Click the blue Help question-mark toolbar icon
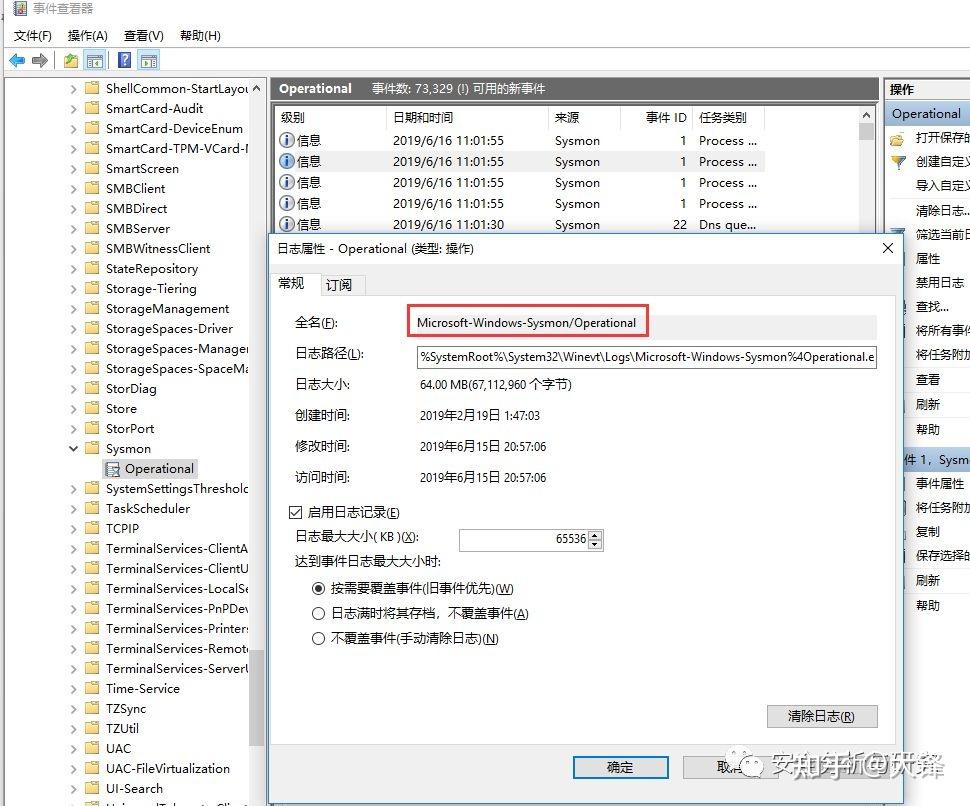970x806 pixels. (x=124, y=60)
